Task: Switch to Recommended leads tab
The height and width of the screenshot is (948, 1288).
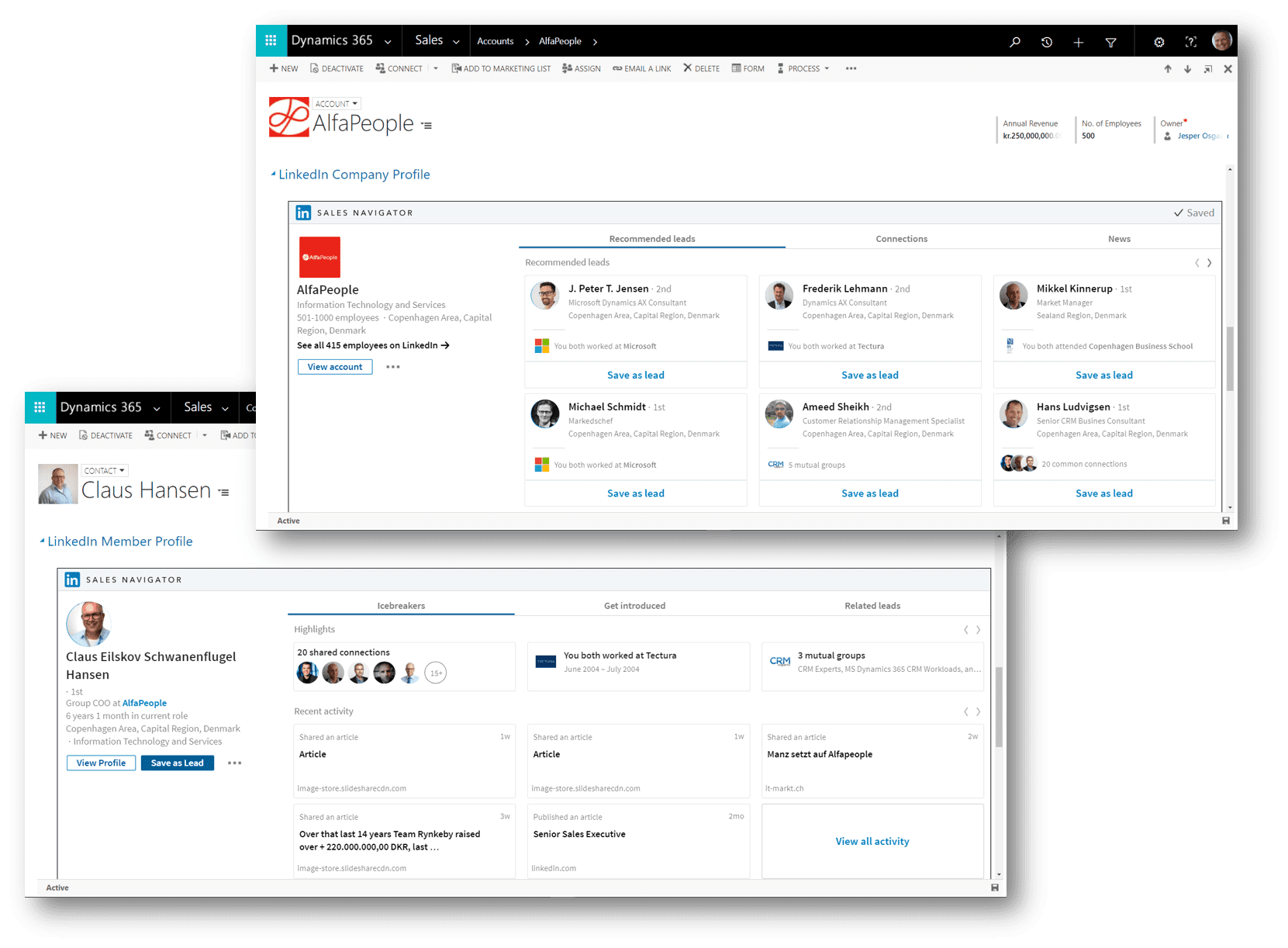Action: pos(652,239)
